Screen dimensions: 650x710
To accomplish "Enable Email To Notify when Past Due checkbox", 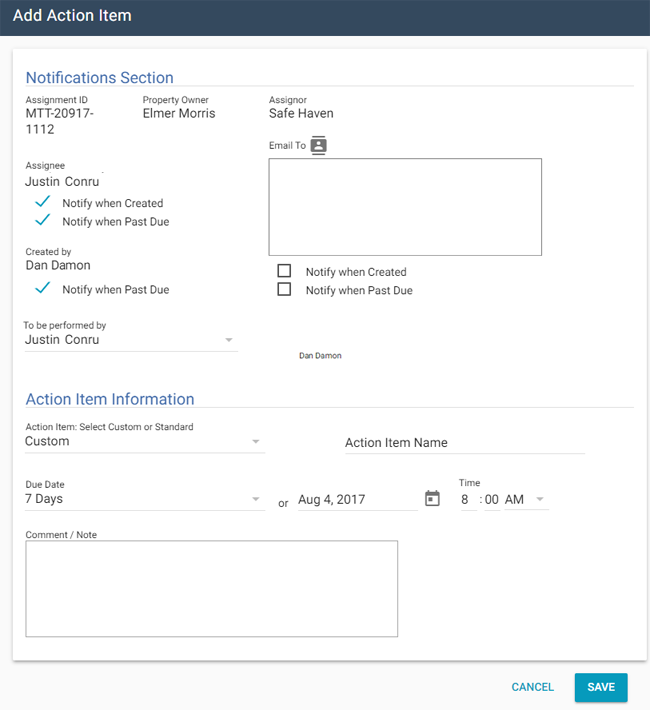I will (x=285, y=290).
